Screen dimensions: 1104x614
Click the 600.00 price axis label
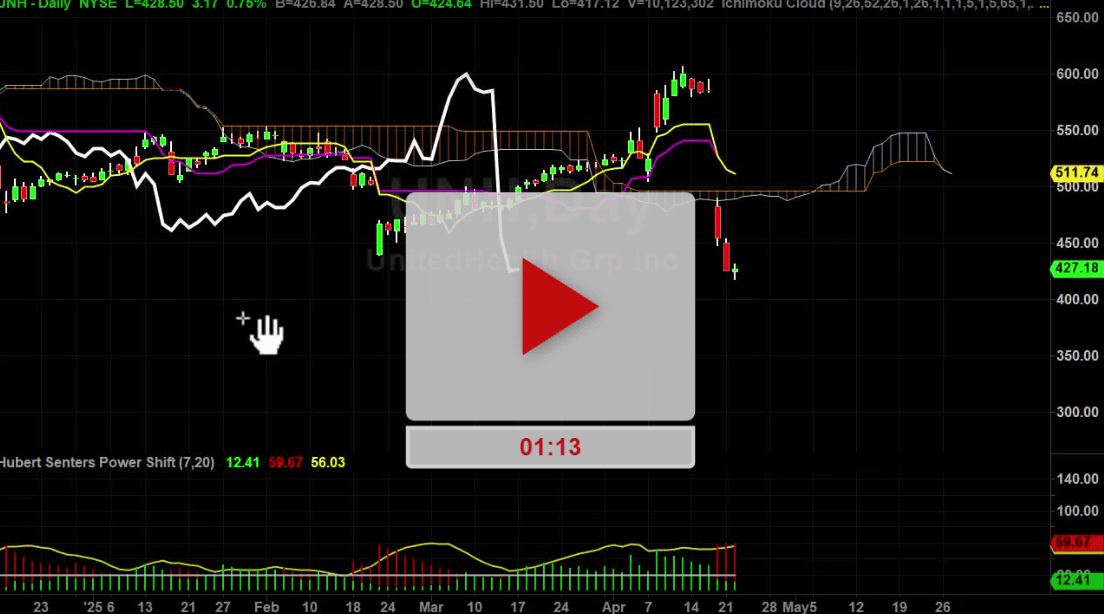coord(1077,74)
